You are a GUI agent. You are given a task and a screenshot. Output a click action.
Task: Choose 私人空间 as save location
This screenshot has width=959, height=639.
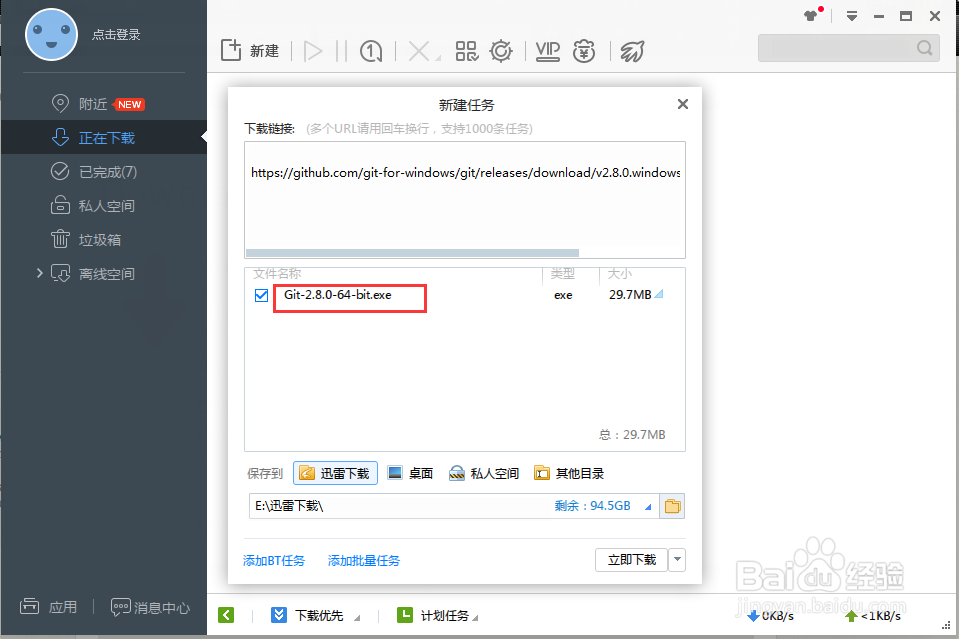pyautogui.click(x=484, y=473)
